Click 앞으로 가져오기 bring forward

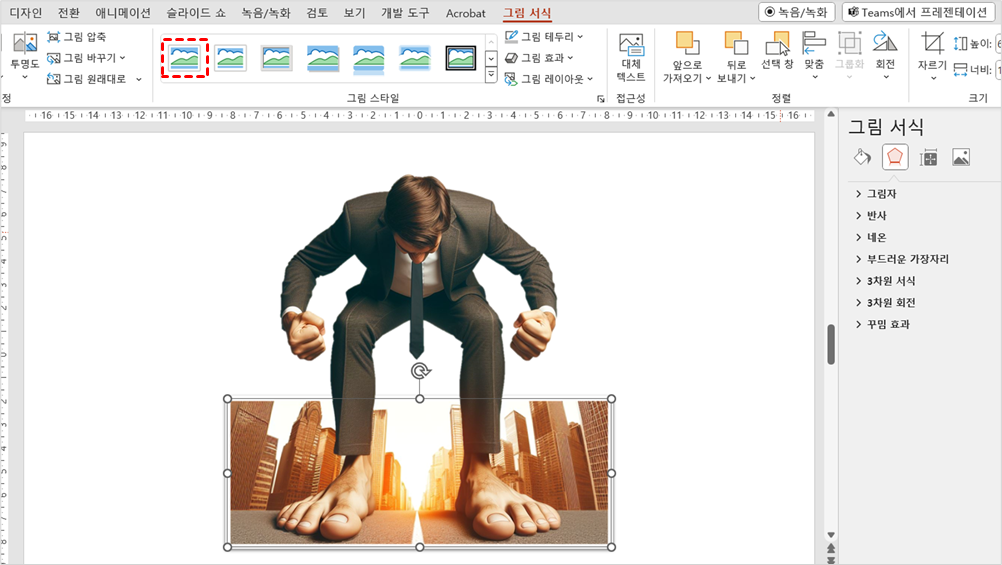coord(687,58)
